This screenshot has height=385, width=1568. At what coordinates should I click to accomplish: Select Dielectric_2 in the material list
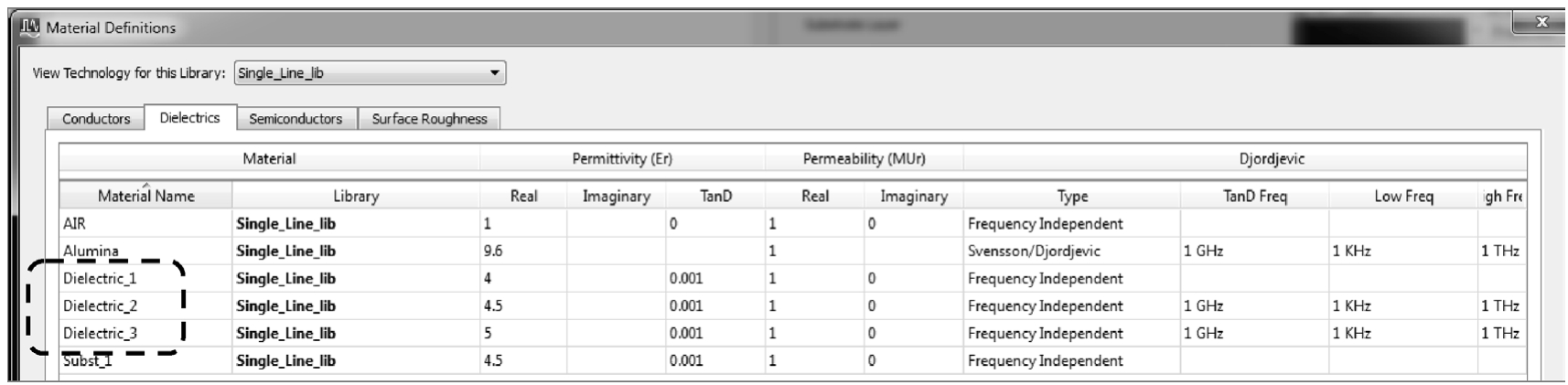pos(100,306)
